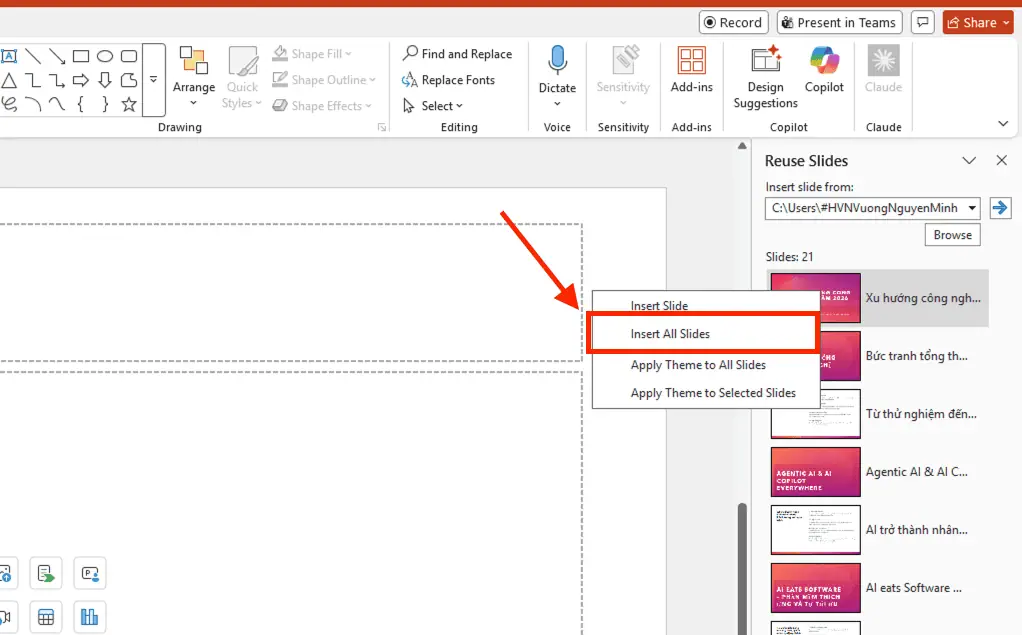Viewport: 1022px width, 635px height.
Task: Select the Left Brace shape
Action: (x=81, y=104)
